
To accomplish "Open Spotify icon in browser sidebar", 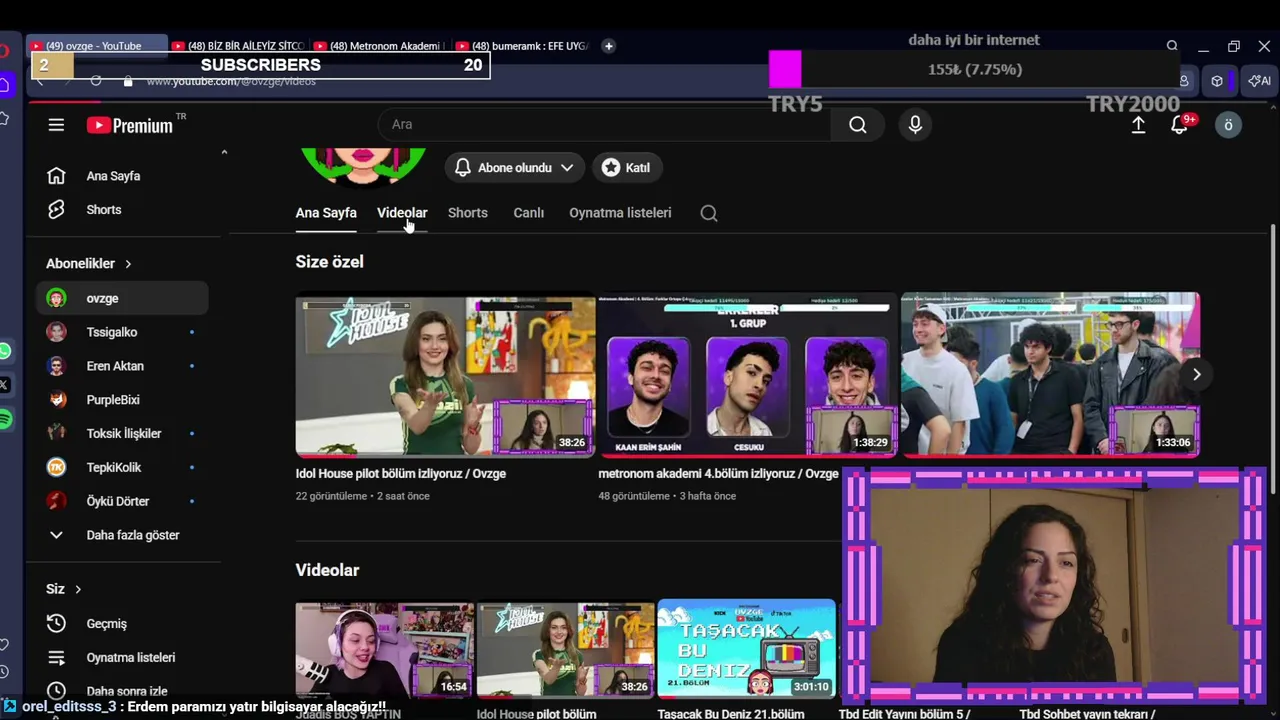I will pos(5,419).
